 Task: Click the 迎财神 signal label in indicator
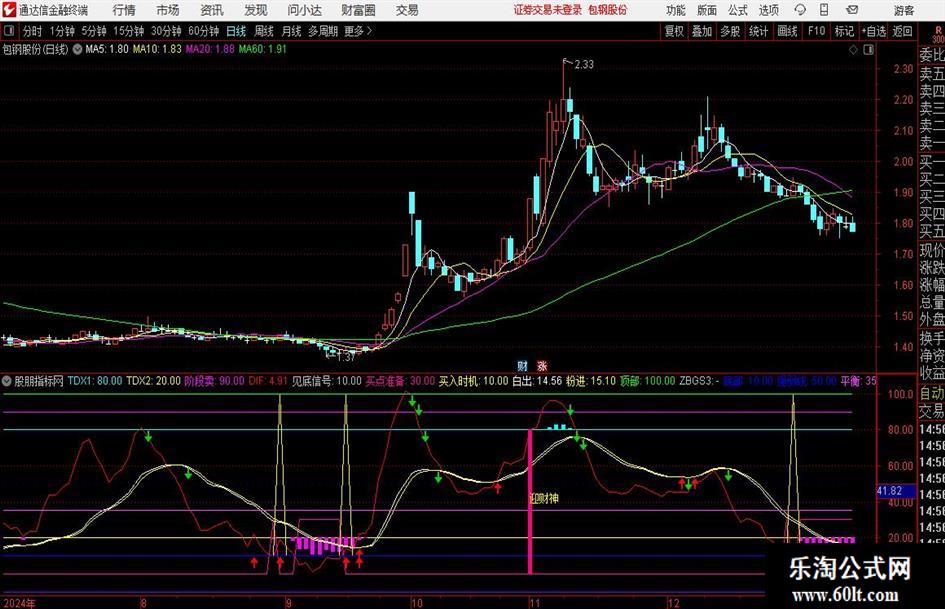[x=544, y=499]
